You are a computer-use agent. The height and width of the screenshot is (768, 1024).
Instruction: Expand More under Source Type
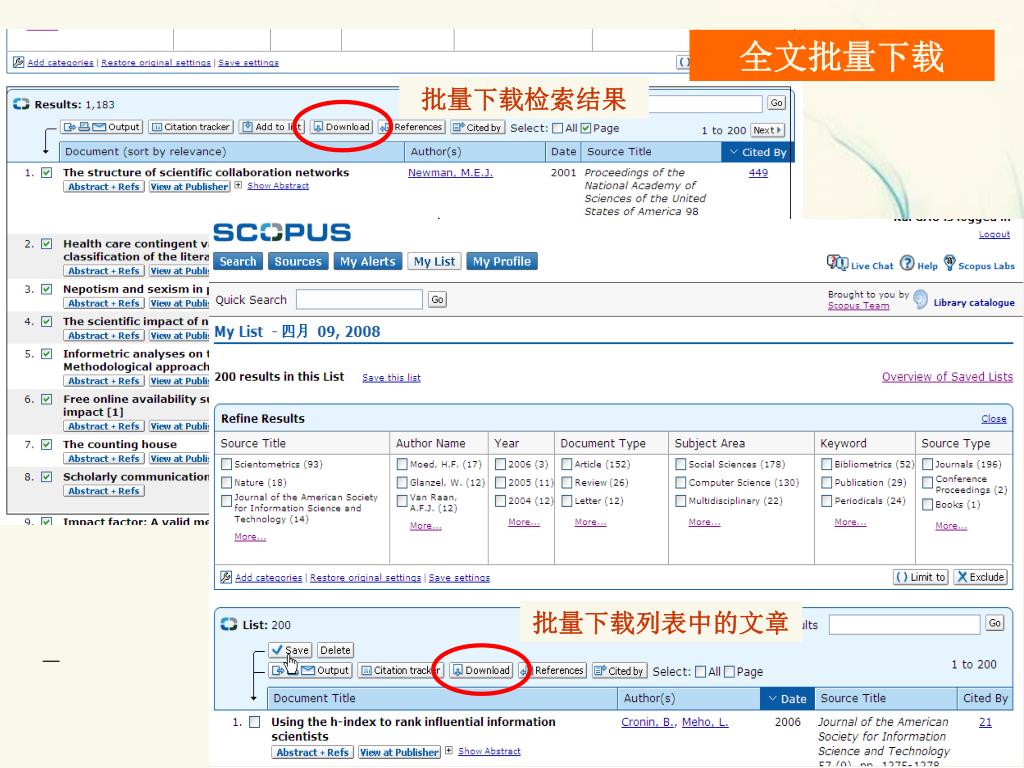[x=951, y=525]
